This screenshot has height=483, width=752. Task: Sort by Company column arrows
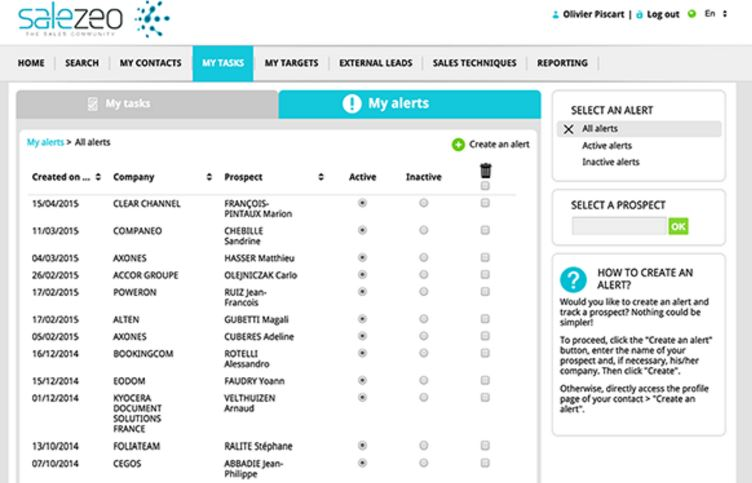coord(209,177)
